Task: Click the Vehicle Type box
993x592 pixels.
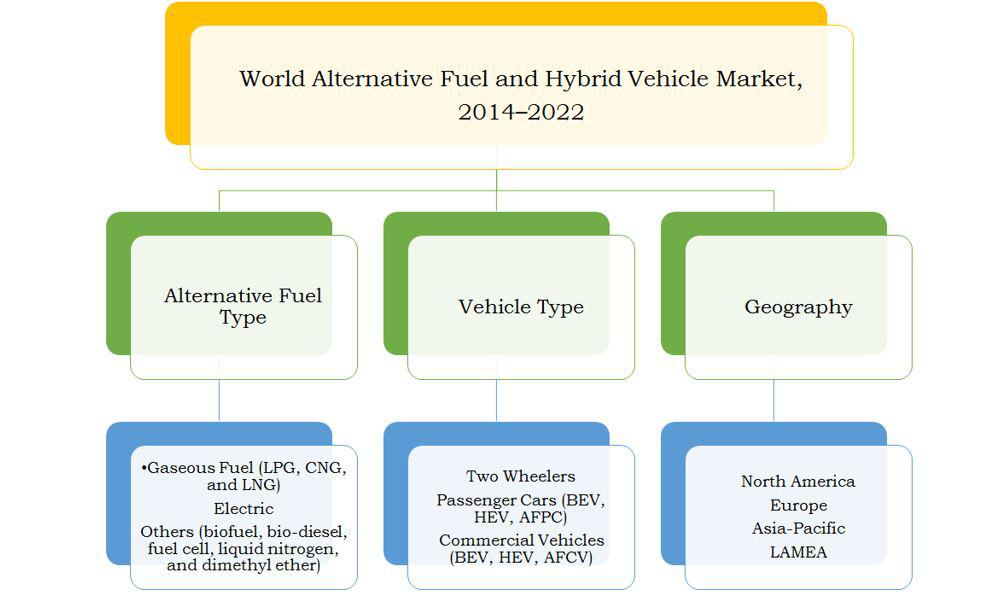Action: tap(521, 307)
